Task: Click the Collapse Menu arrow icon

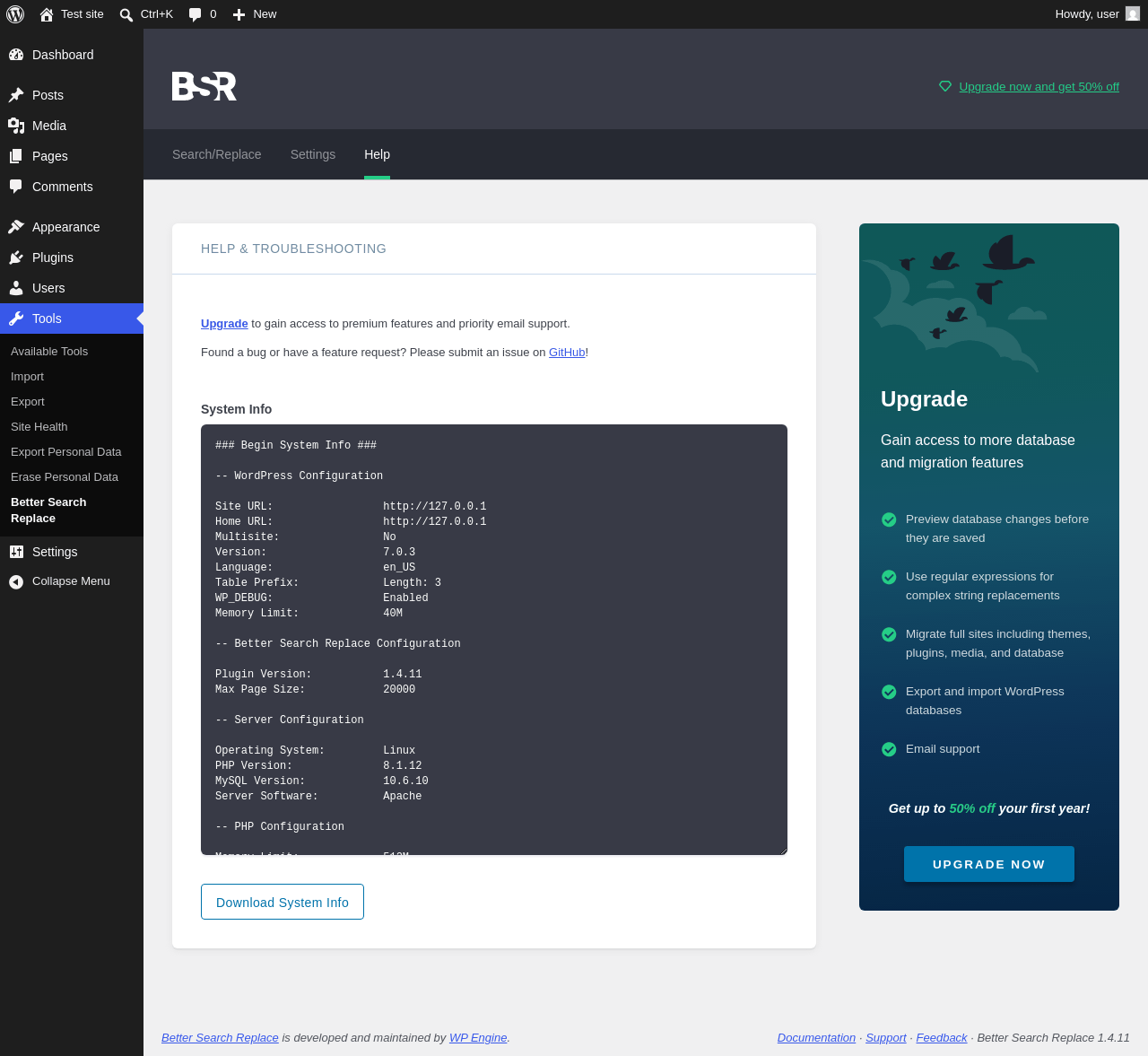Action: pos(16,581)
